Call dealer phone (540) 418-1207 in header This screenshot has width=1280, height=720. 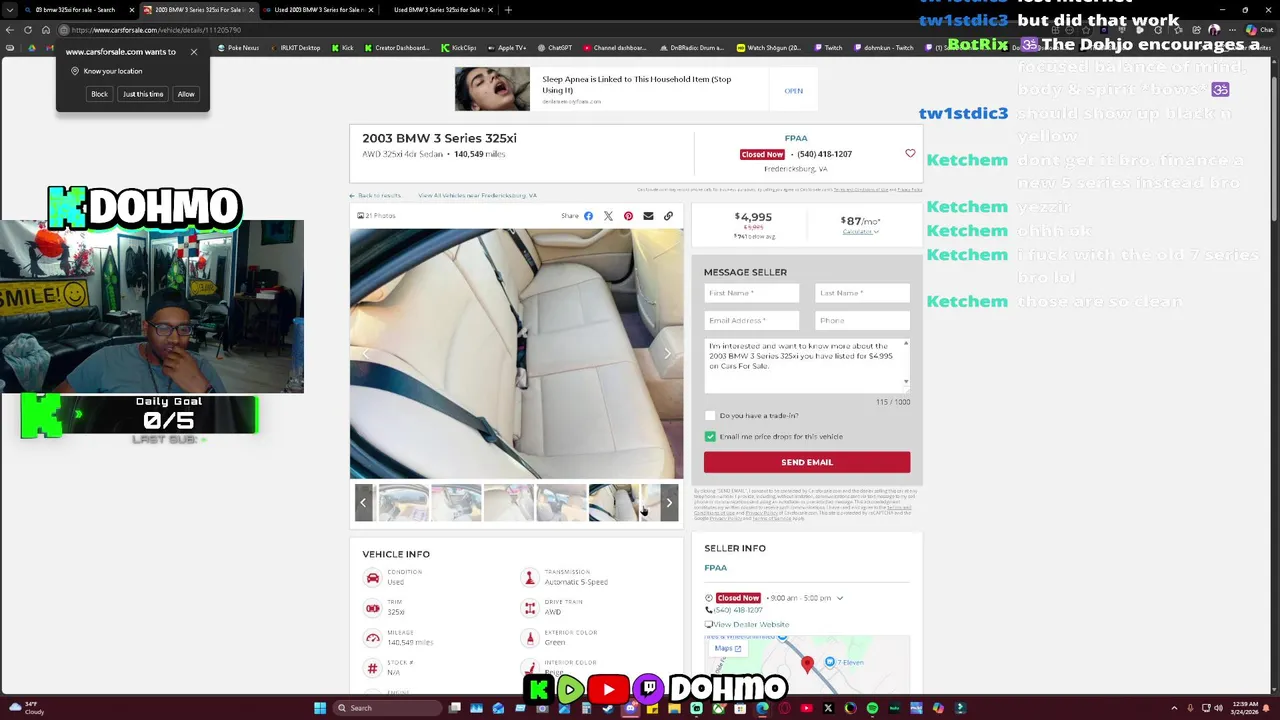click(824, 154)
